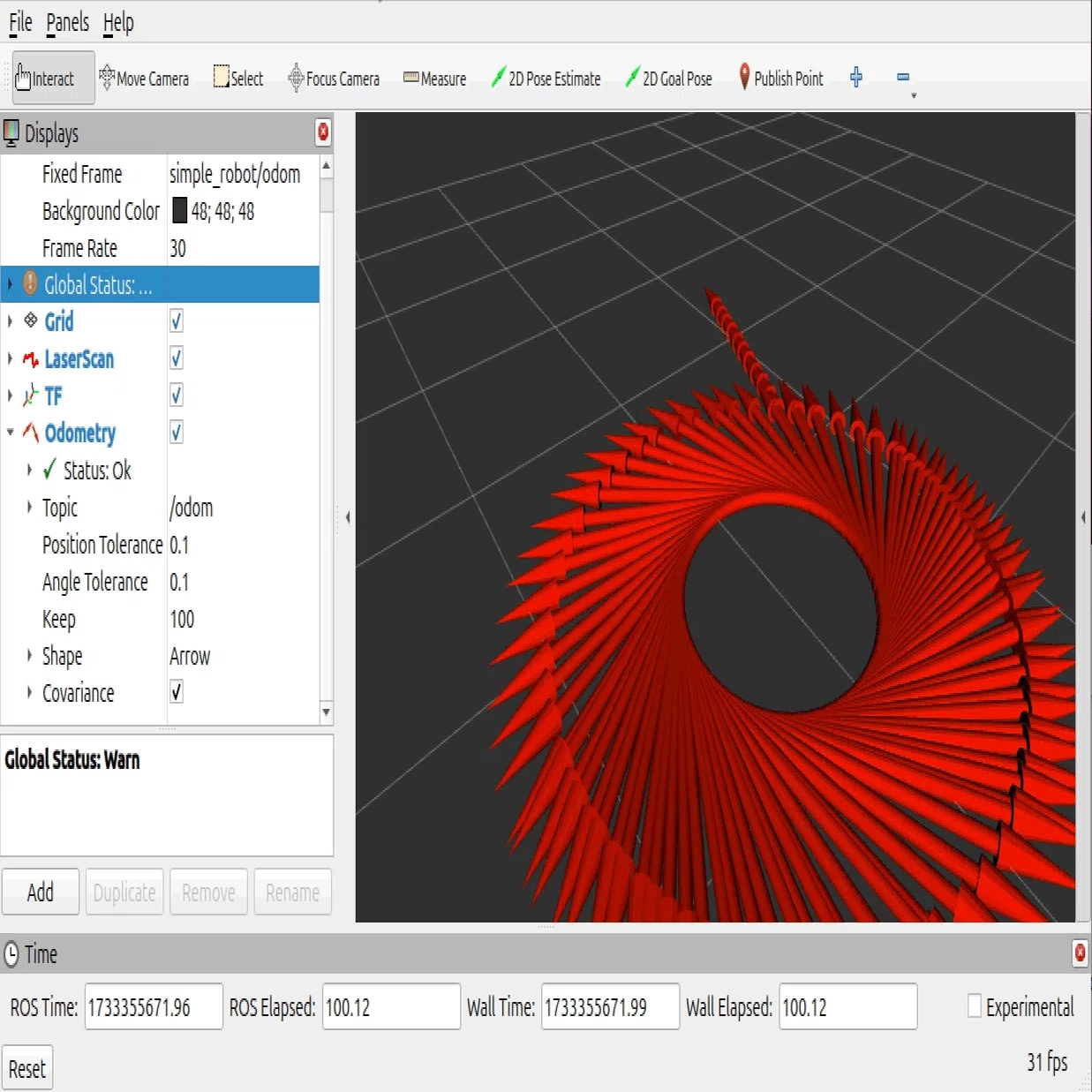Enable the Experimental checkbox
Viewport: 1092px width, 1092px height.
[x=975, y=1006]
